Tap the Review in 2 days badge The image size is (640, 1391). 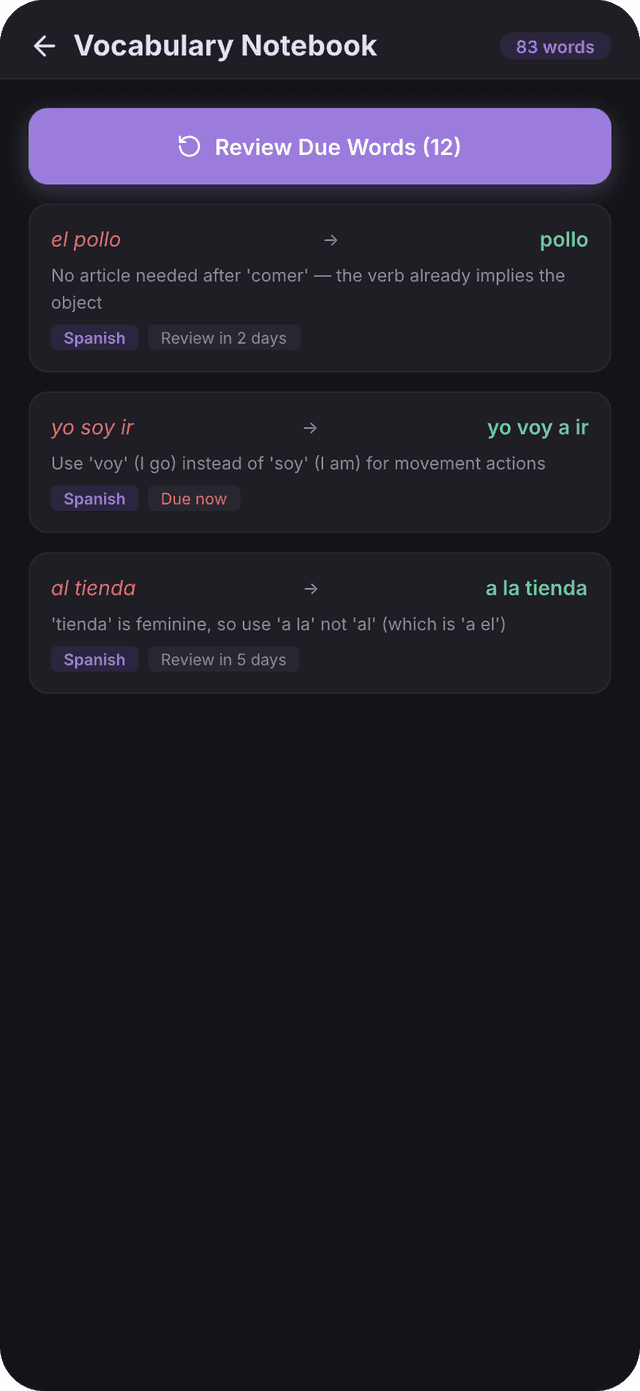(224, 338)
